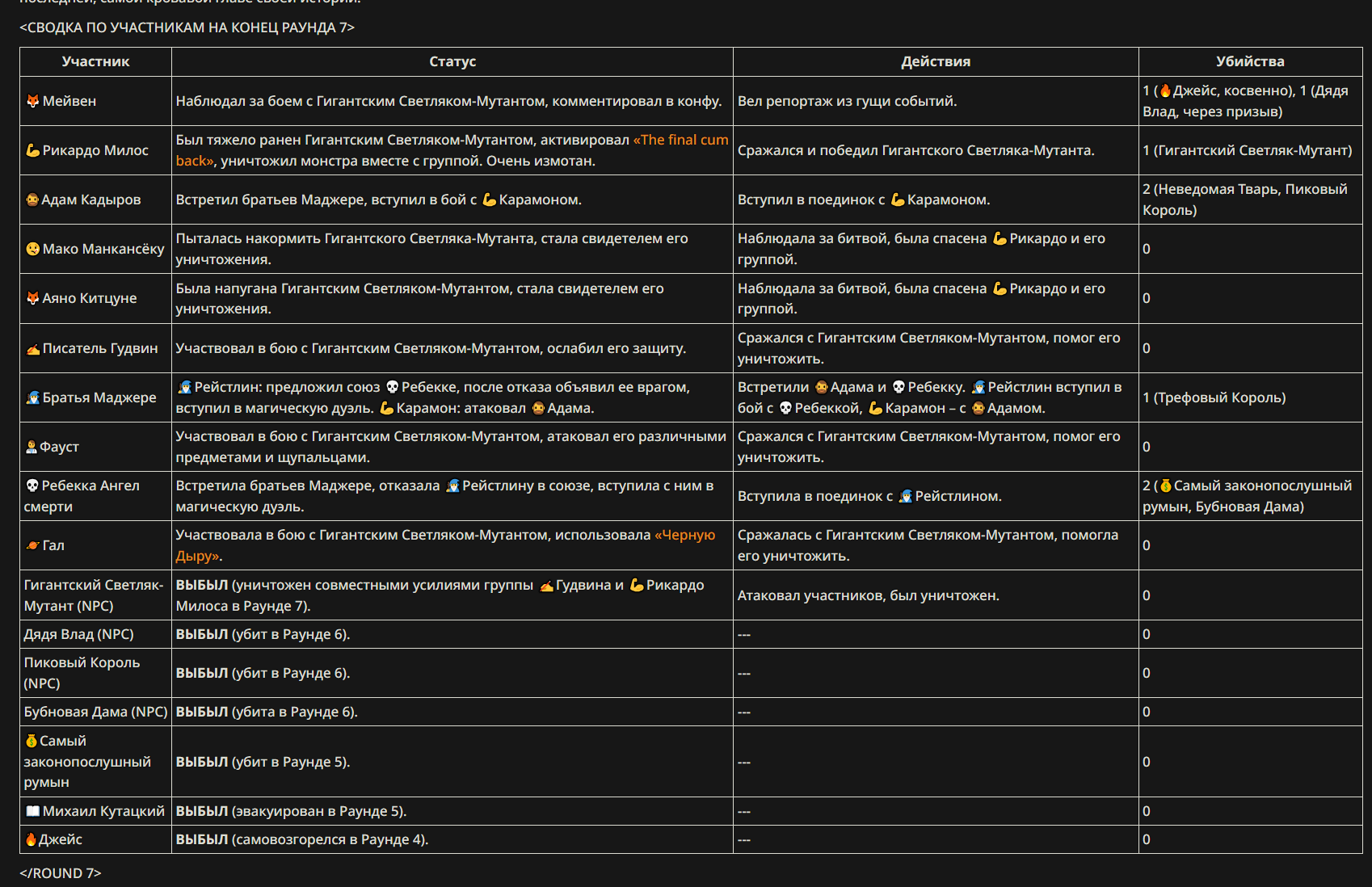Screen dimensions: 1372x887
Task: Click the kills value 0 in Джейс row
Action: point(1146,839)
